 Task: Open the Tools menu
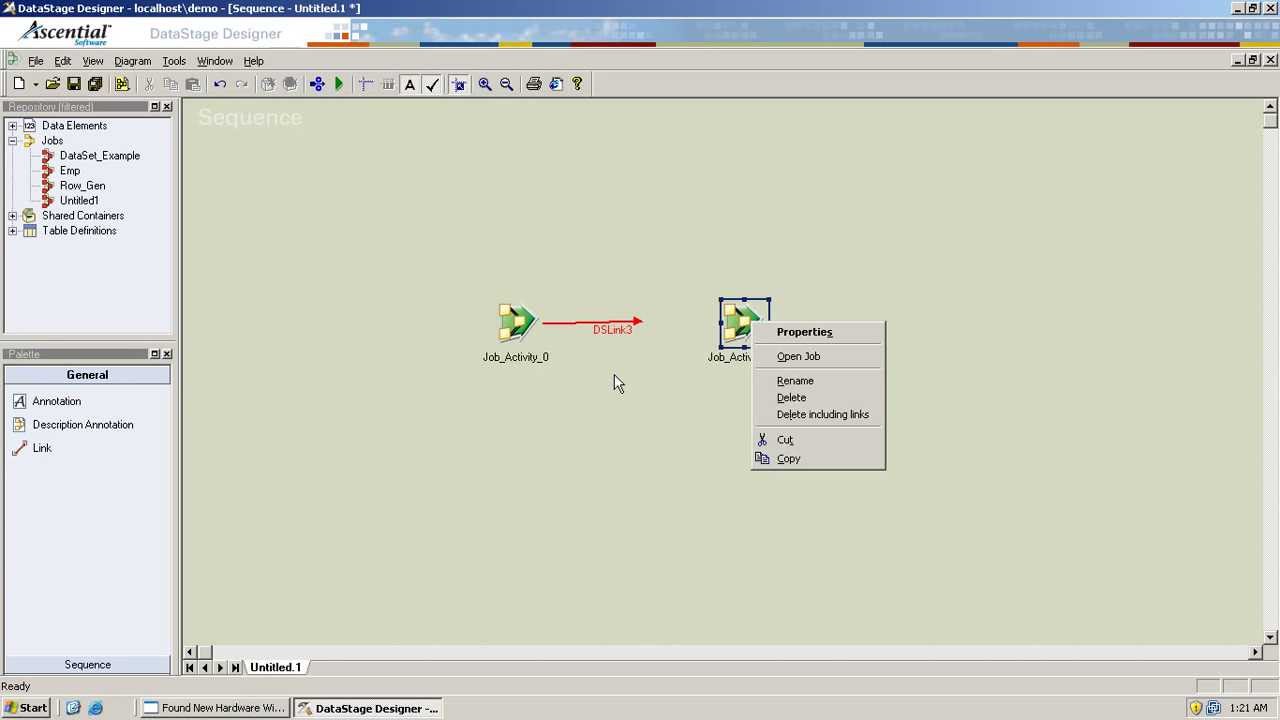(174, 61)
